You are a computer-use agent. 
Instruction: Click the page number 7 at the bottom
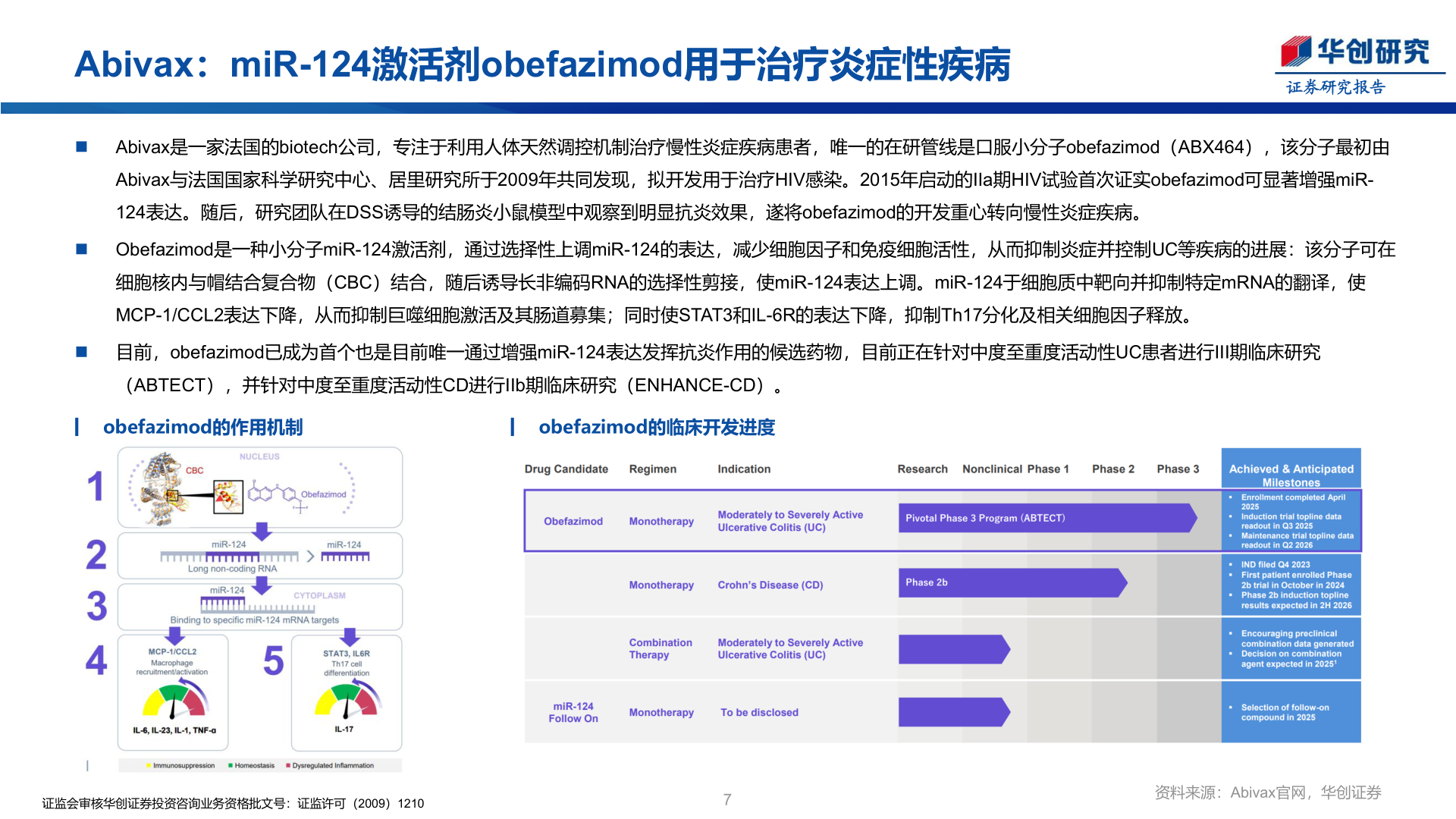[x=727, y=799]
